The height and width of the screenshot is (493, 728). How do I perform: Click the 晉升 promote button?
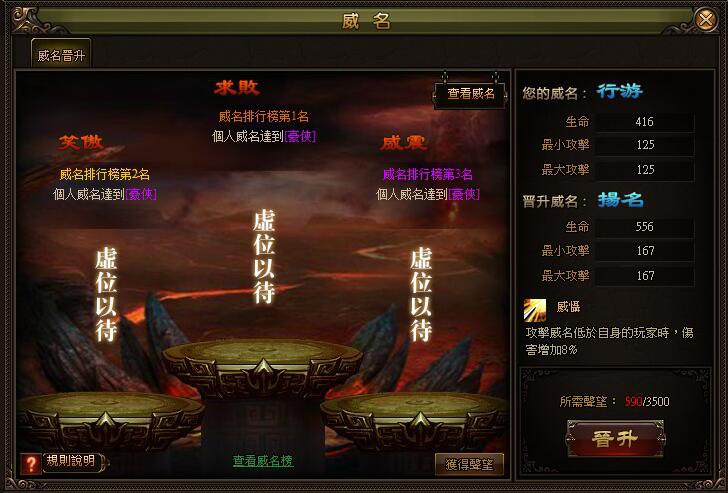615,439
